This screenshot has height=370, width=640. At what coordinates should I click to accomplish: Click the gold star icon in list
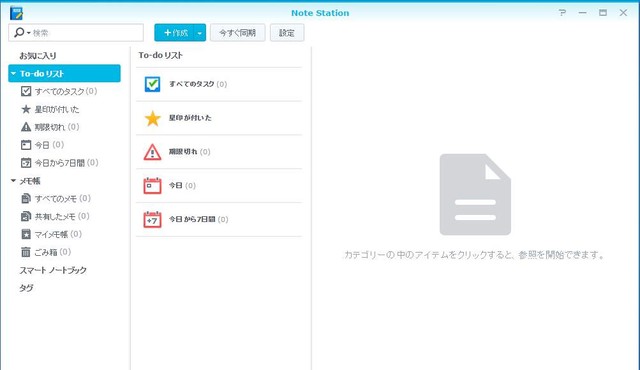(x=152, y=118)
